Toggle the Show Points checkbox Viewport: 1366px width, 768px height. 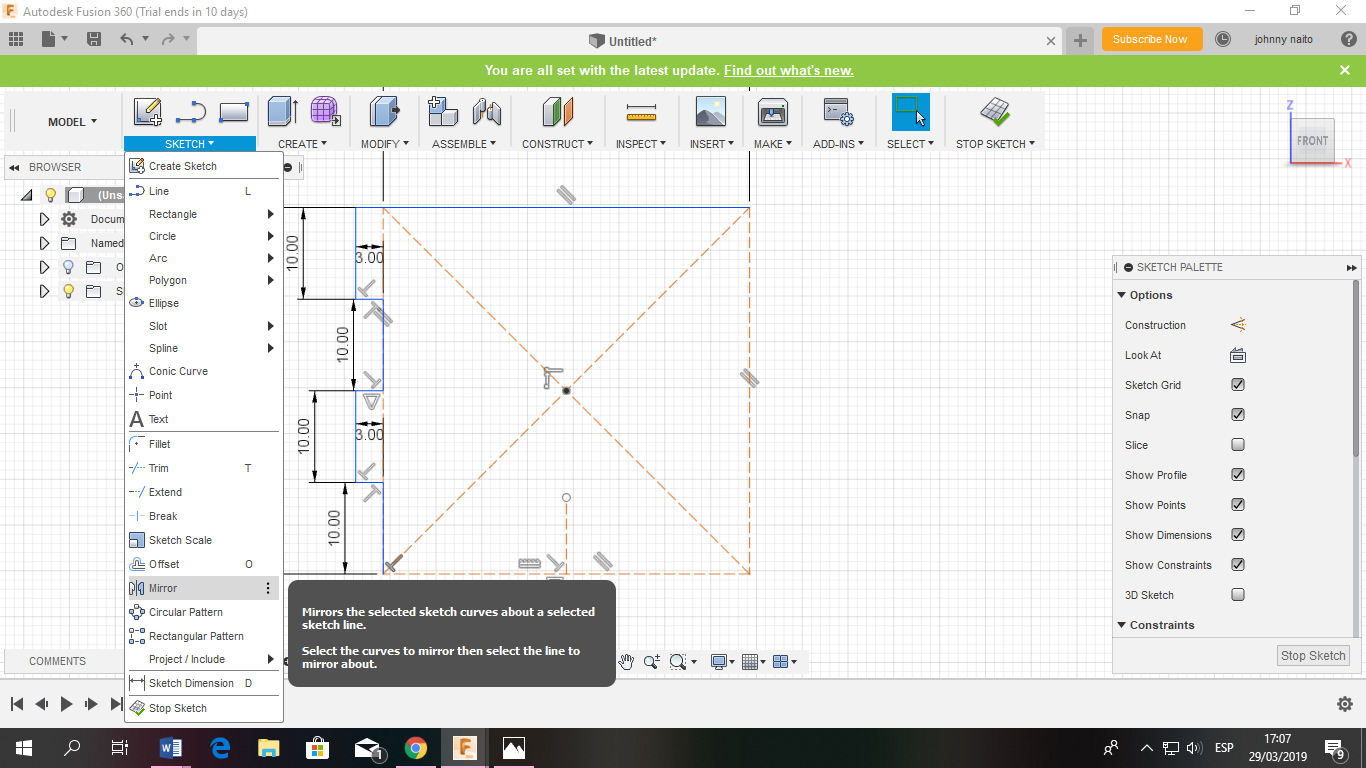[x=1238, y=505]
